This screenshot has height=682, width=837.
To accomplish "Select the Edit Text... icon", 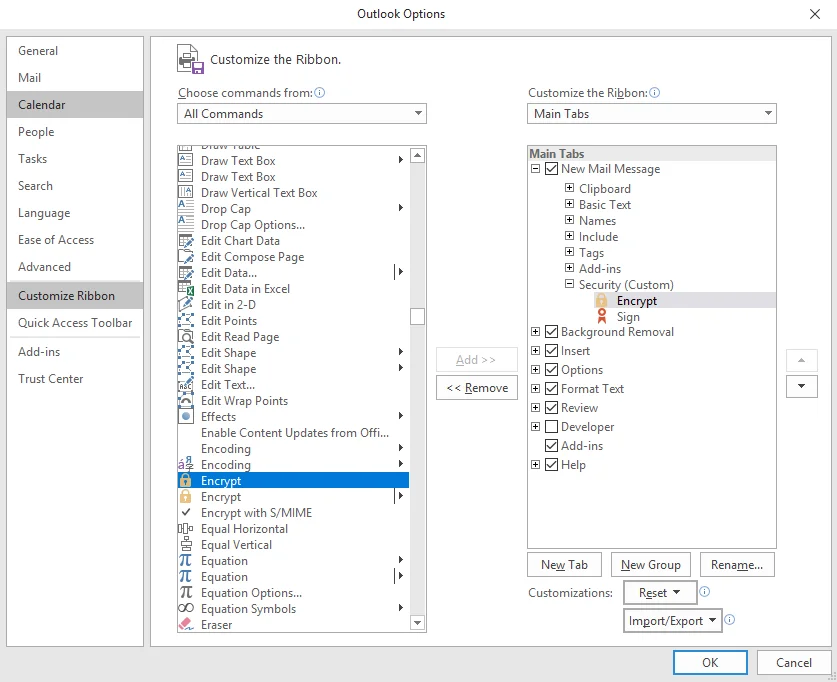I will (x=185, y=384).
